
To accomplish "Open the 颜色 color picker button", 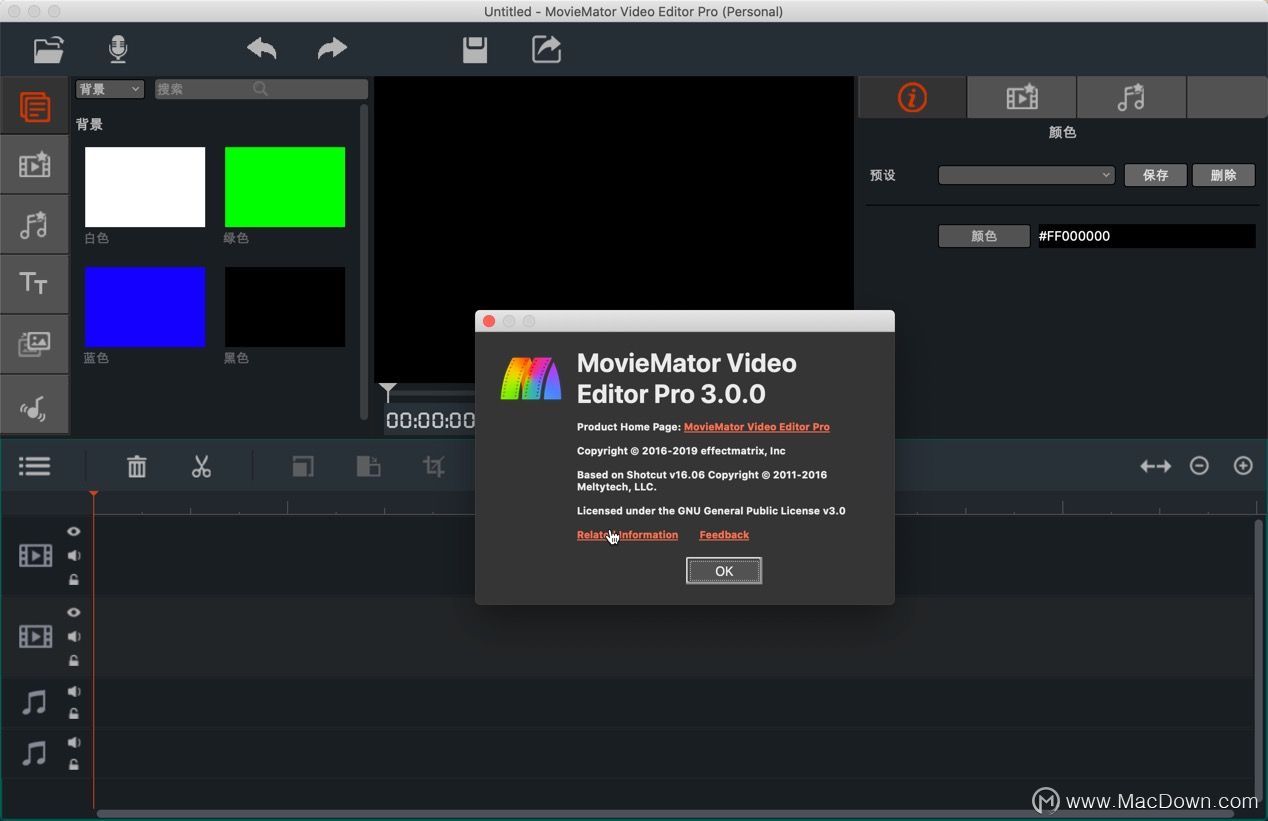I will (984, 236).
